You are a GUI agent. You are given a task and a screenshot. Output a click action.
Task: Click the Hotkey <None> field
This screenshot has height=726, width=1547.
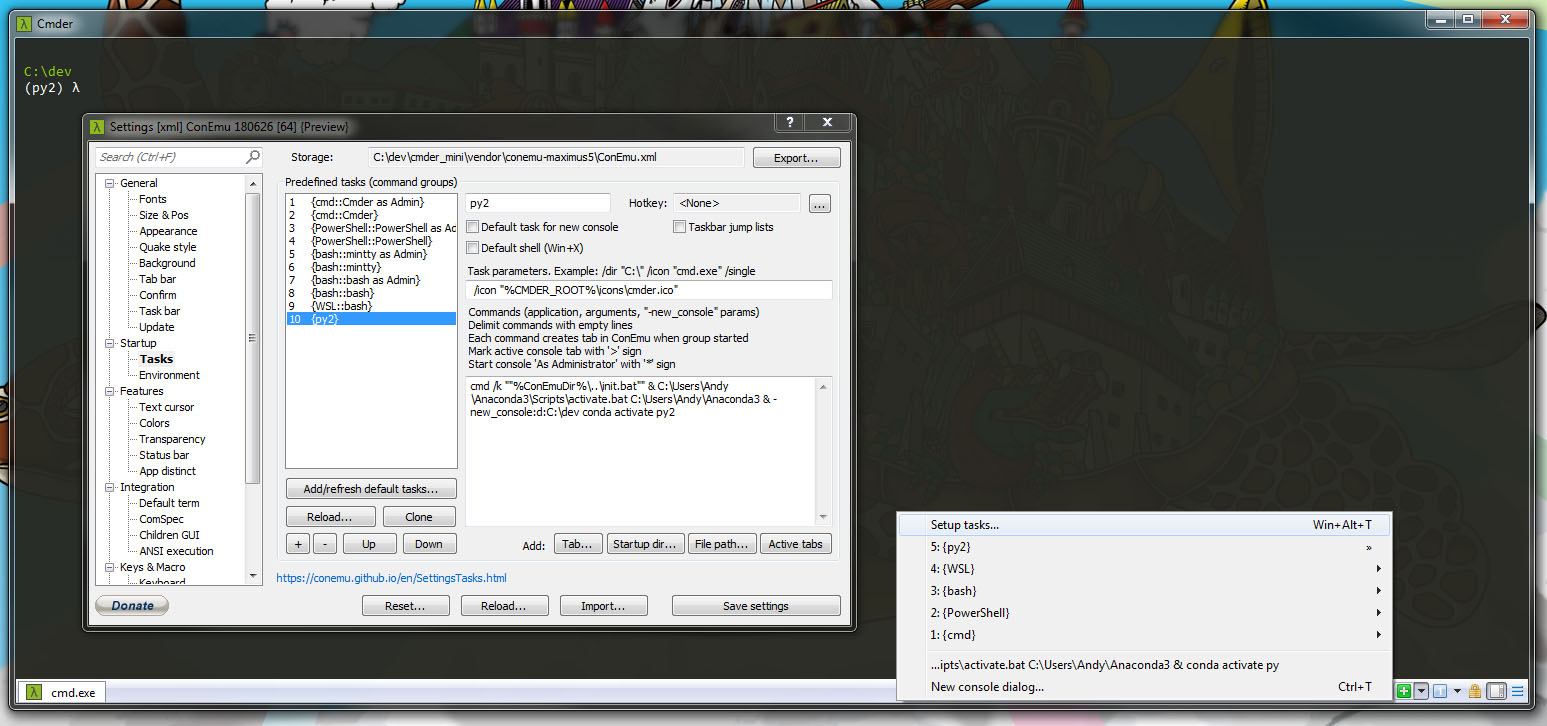[737, 203]
